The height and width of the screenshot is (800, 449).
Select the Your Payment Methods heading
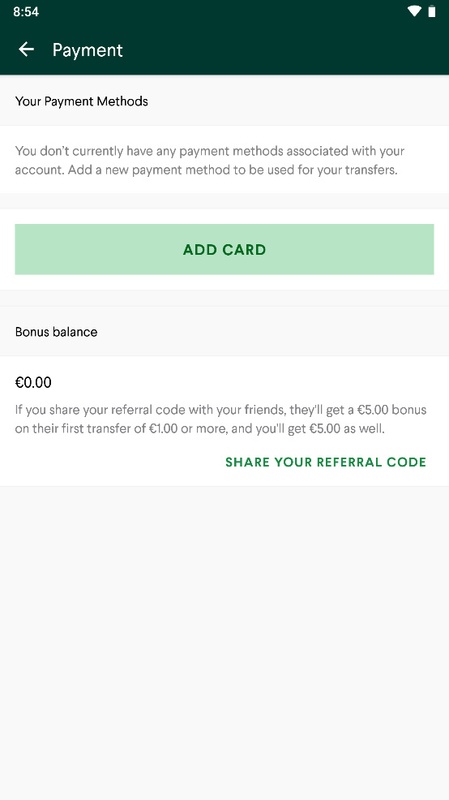point(82,101)
